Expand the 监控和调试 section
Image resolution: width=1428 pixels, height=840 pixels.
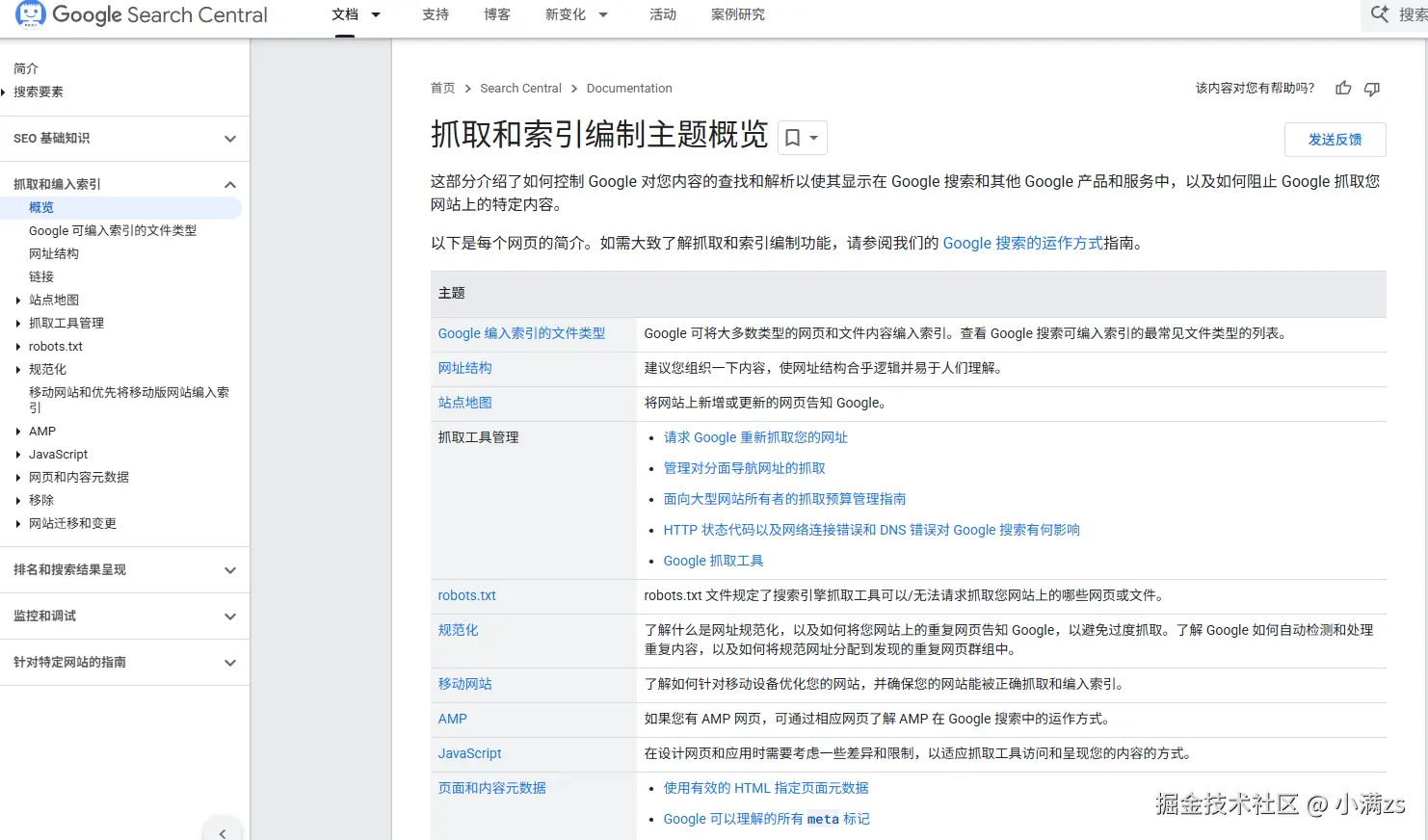click(124, 617)
